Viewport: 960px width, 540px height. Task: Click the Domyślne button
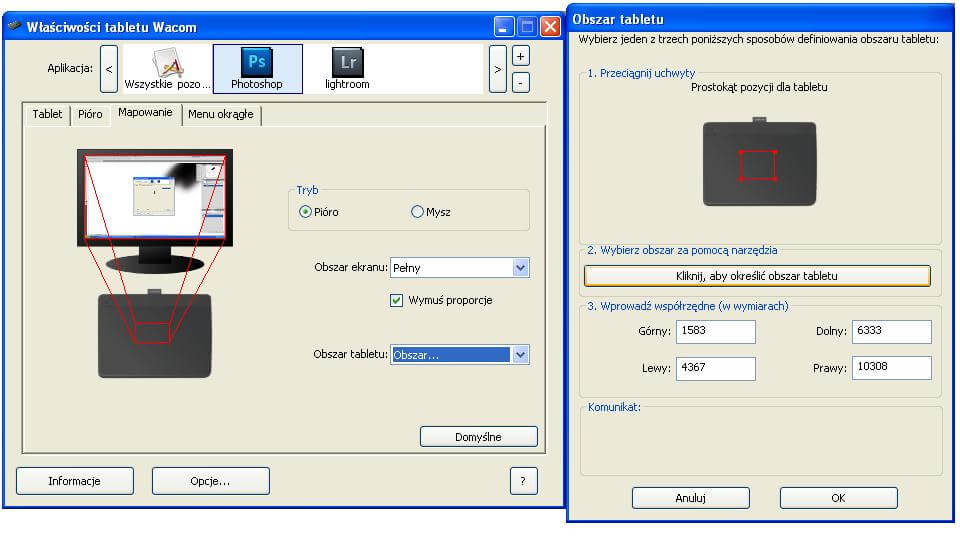478,437
